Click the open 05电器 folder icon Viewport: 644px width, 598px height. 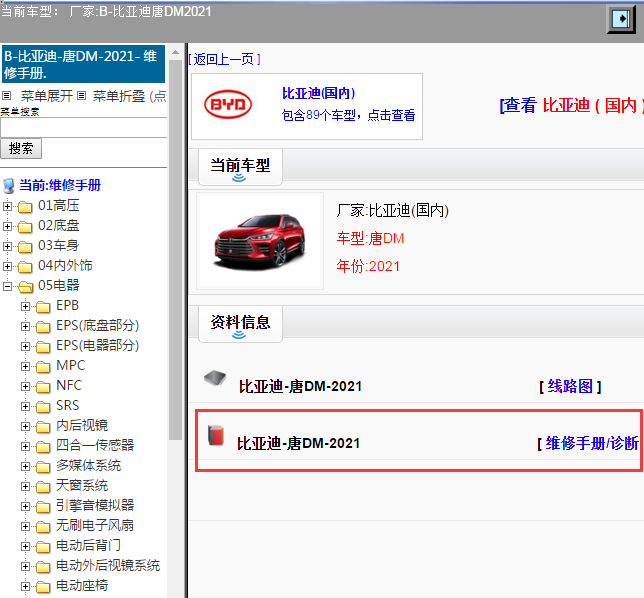(x=25, y=287)
